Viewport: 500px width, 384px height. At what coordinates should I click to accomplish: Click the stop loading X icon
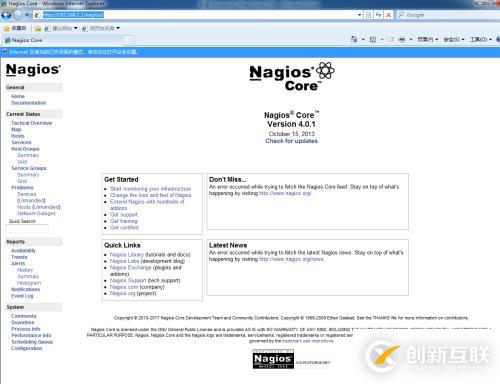coord(388,15)
